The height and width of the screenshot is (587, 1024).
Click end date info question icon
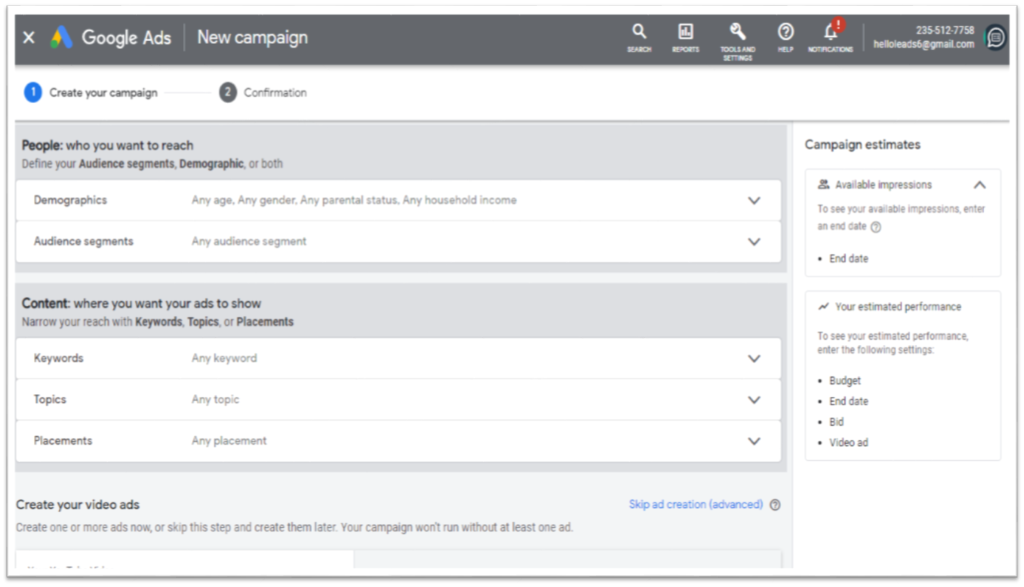(876, 227)
